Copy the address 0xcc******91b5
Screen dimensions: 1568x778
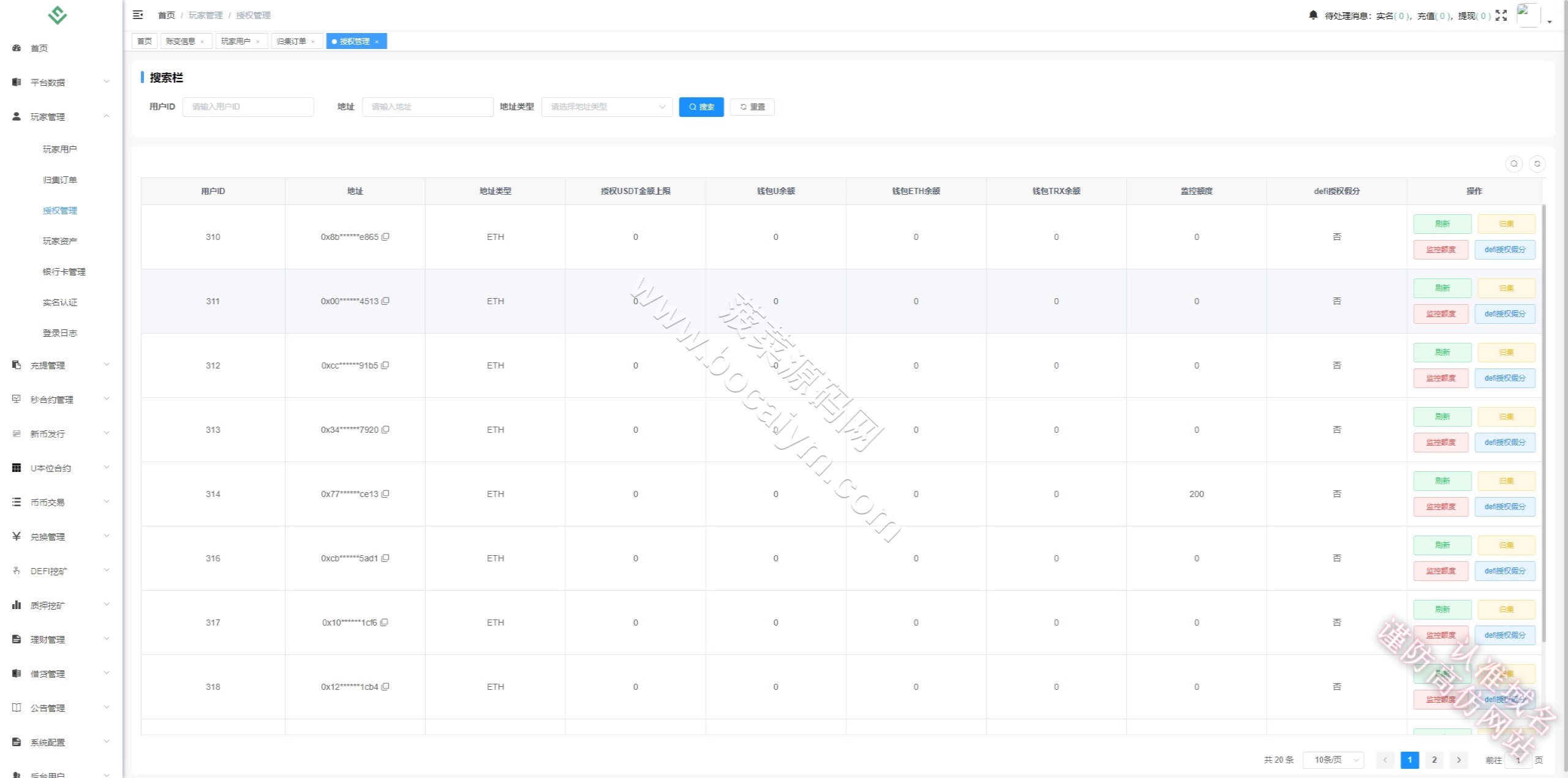pyautogui.click(x=385, y=365)
